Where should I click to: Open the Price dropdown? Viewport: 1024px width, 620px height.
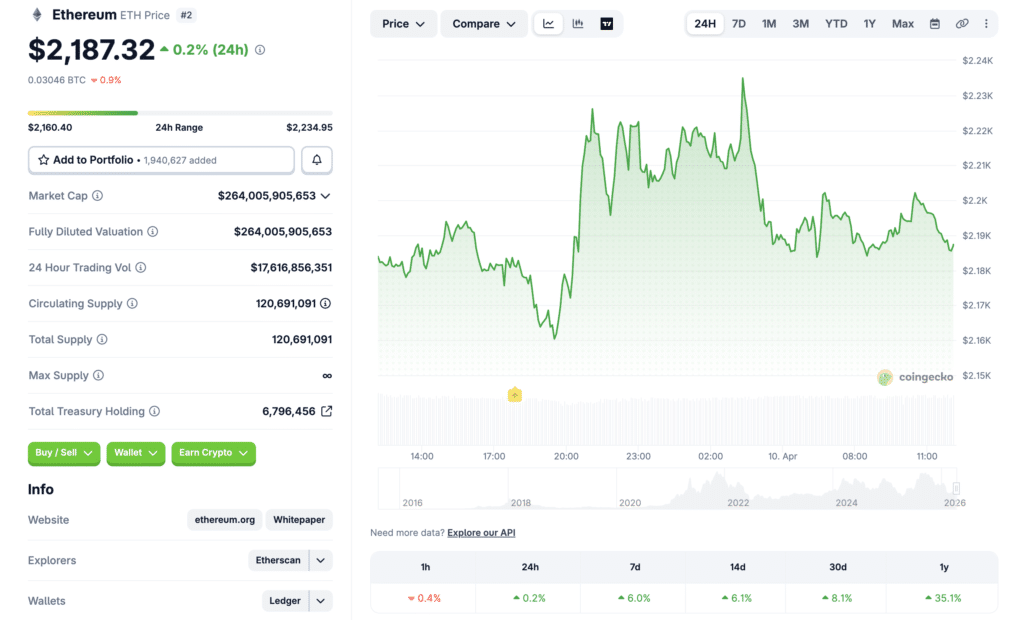(403, 23)
